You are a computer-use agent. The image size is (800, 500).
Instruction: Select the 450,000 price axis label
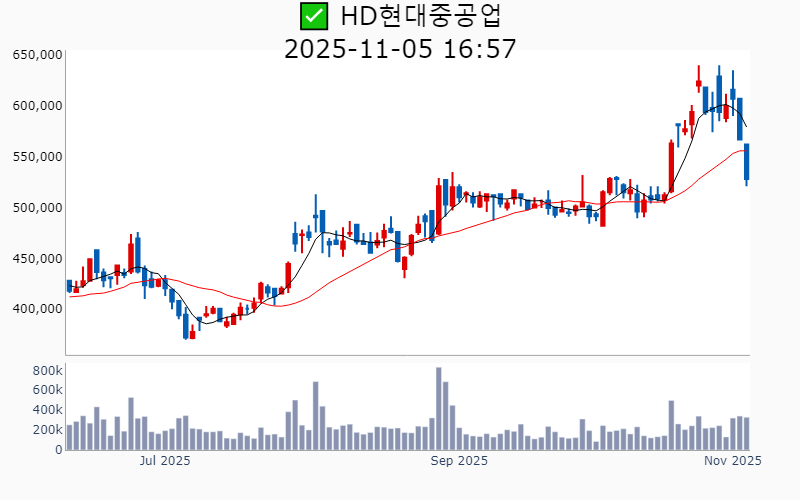(x=37, y=259)
